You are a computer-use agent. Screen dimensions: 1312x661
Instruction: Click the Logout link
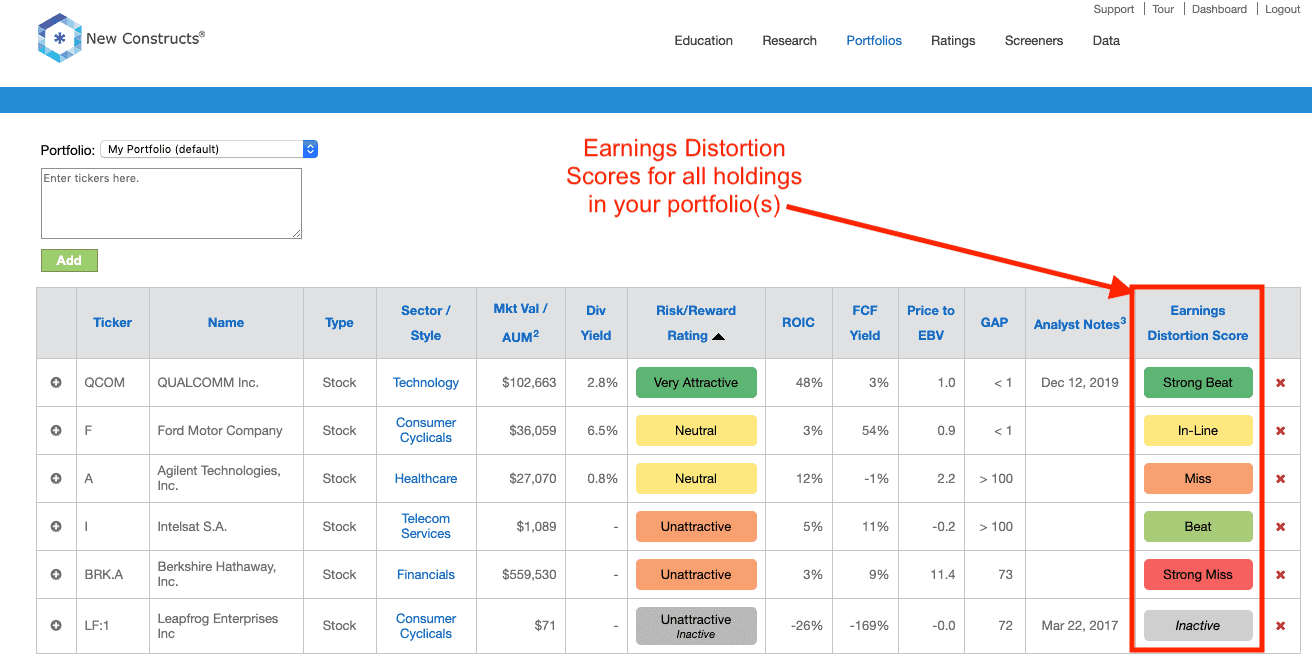(1283, 9)
